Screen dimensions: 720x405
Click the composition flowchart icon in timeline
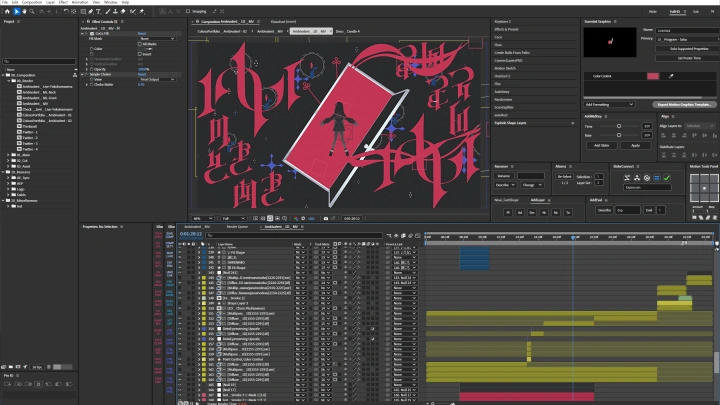tap(389, 236)
